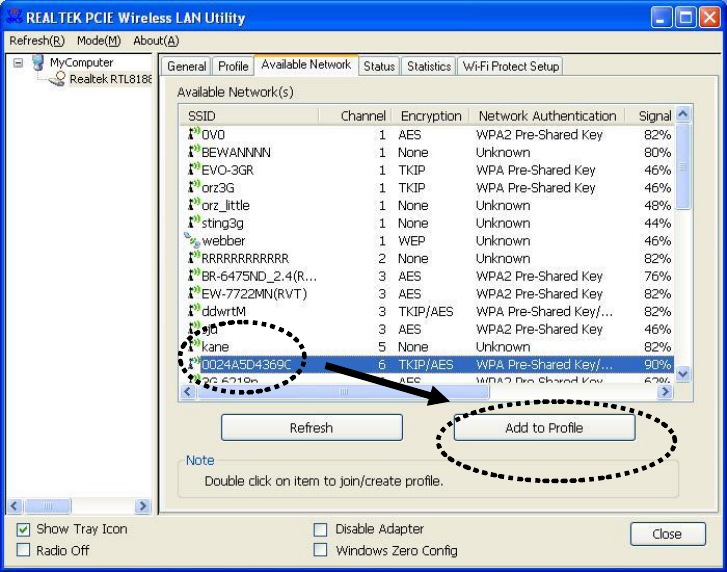Viewport: 727px width, 572px height.
Task: Switch to the Status tab
Action: click(x=379, y=66)
